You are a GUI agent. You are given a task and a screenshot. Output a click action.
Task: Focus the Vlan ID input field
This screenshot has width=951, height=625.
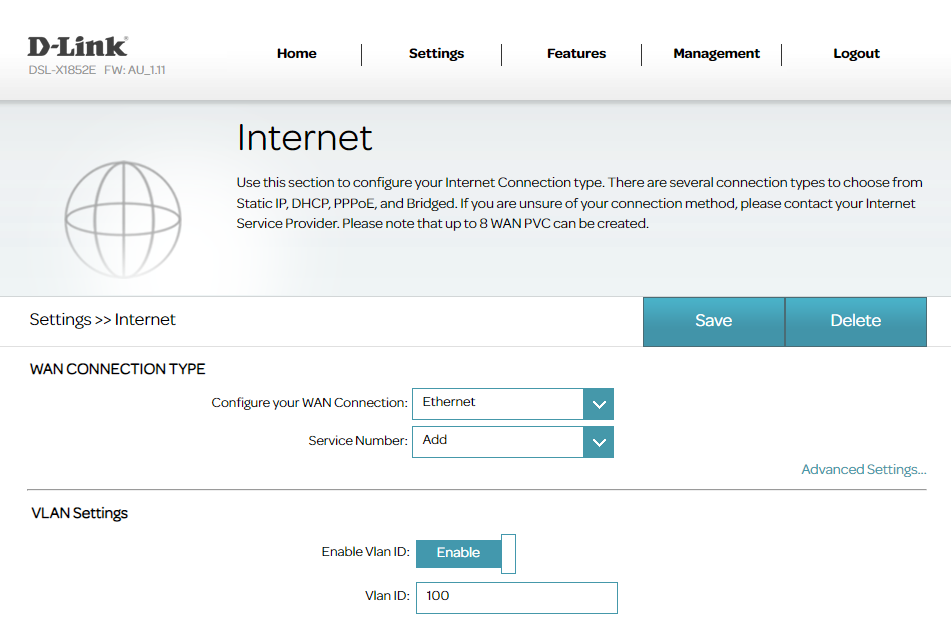(517, 598)
